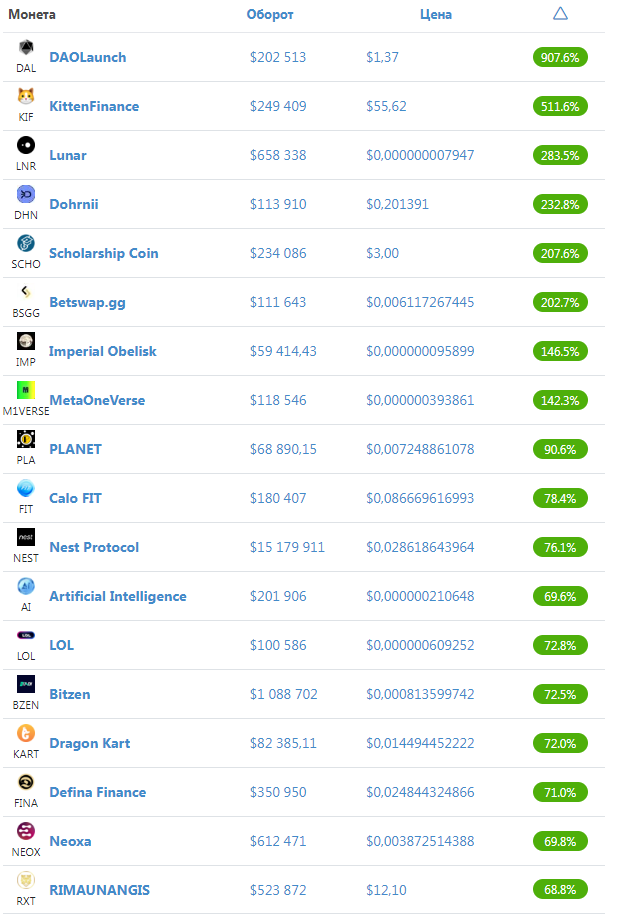This screenshot has height=916, width=632.
Task: Open the Imperial Obelisk coin link
Action: (103, 351)
